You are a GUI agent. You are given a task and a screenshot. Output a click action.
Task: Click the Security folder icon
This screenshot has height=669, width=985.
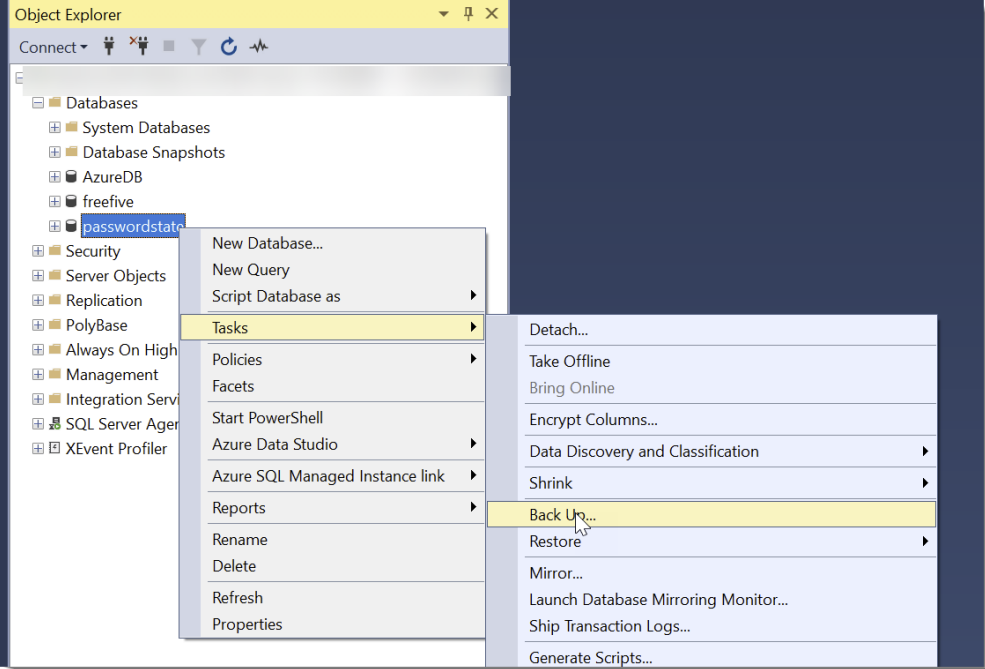coord(55,250)
